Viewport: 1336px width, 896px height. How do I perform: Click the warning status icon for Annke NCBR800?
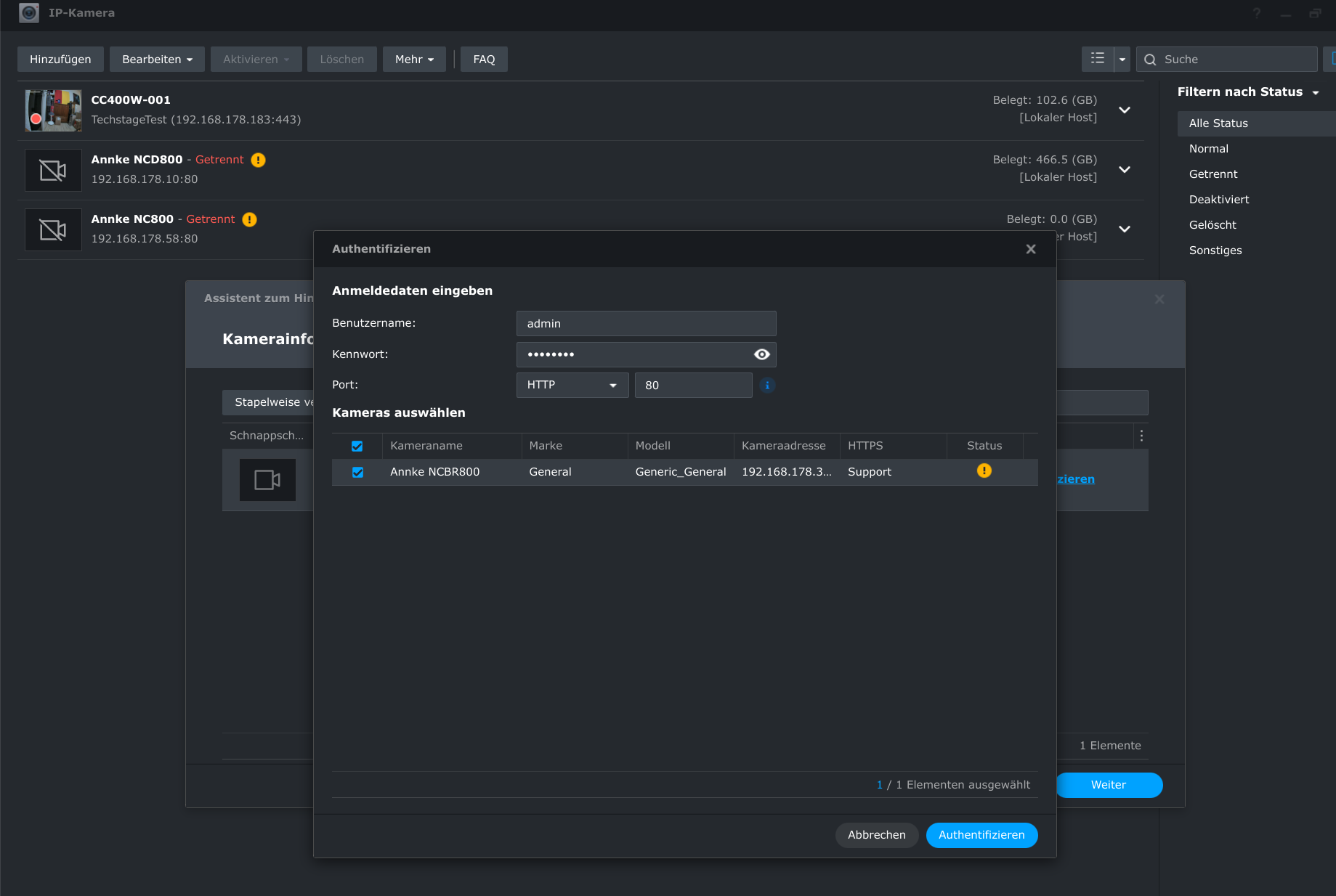[x=984, y=471]
